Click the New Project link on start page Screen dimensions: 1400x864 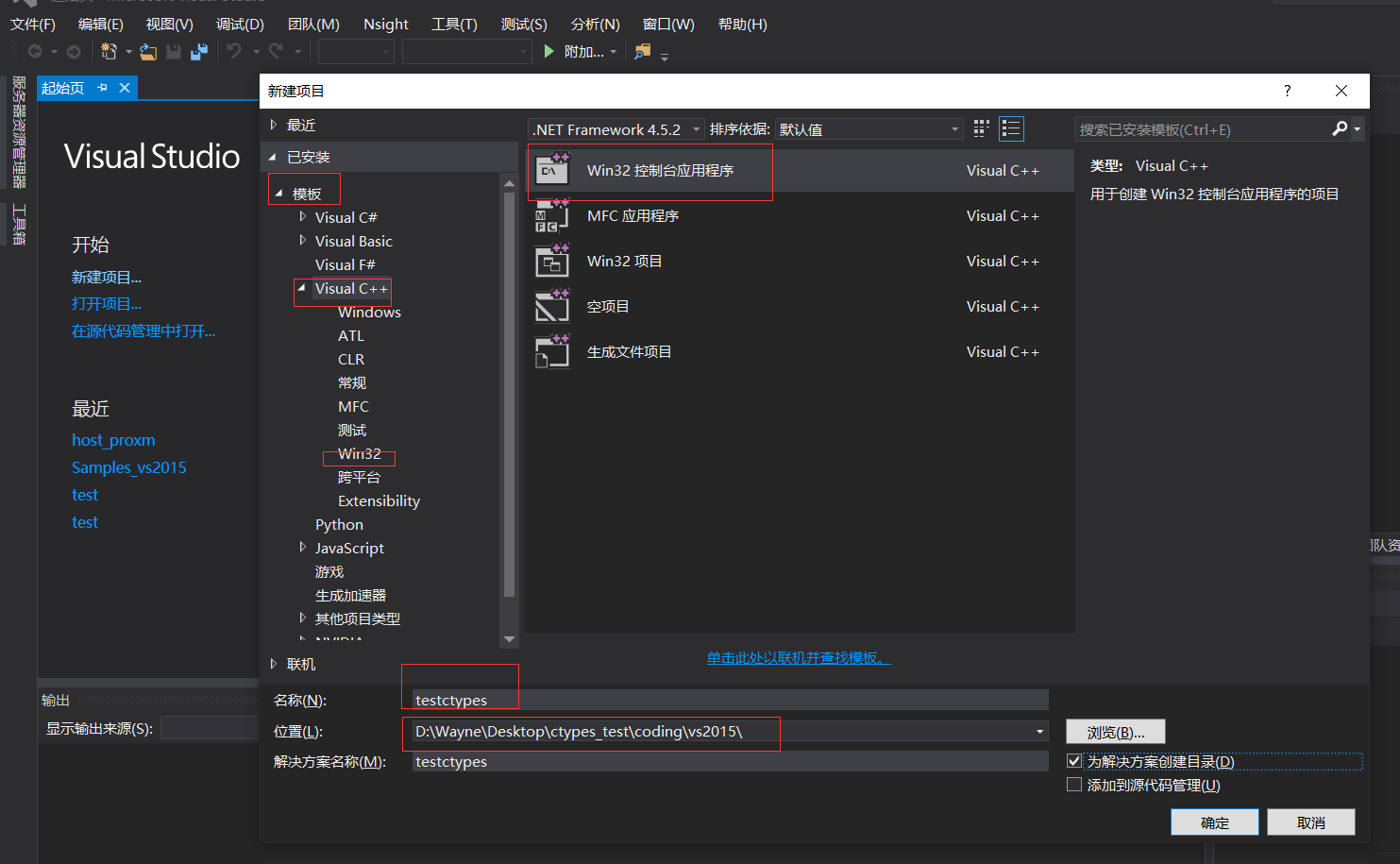click(107, 277)
